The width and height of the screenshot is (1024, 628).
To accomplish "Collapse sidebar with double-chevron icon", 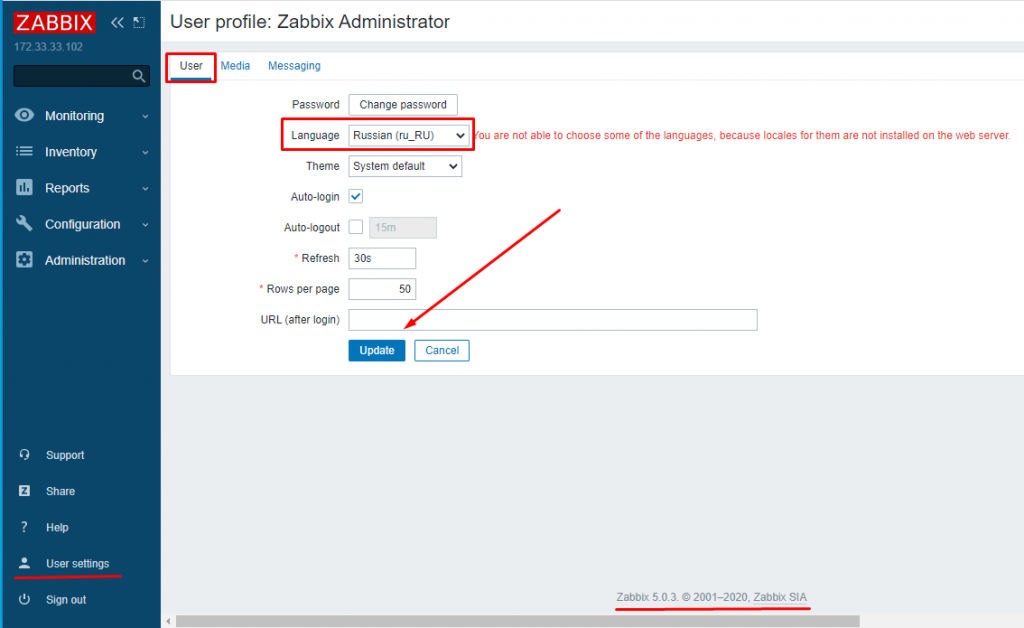I will (118, 23).
